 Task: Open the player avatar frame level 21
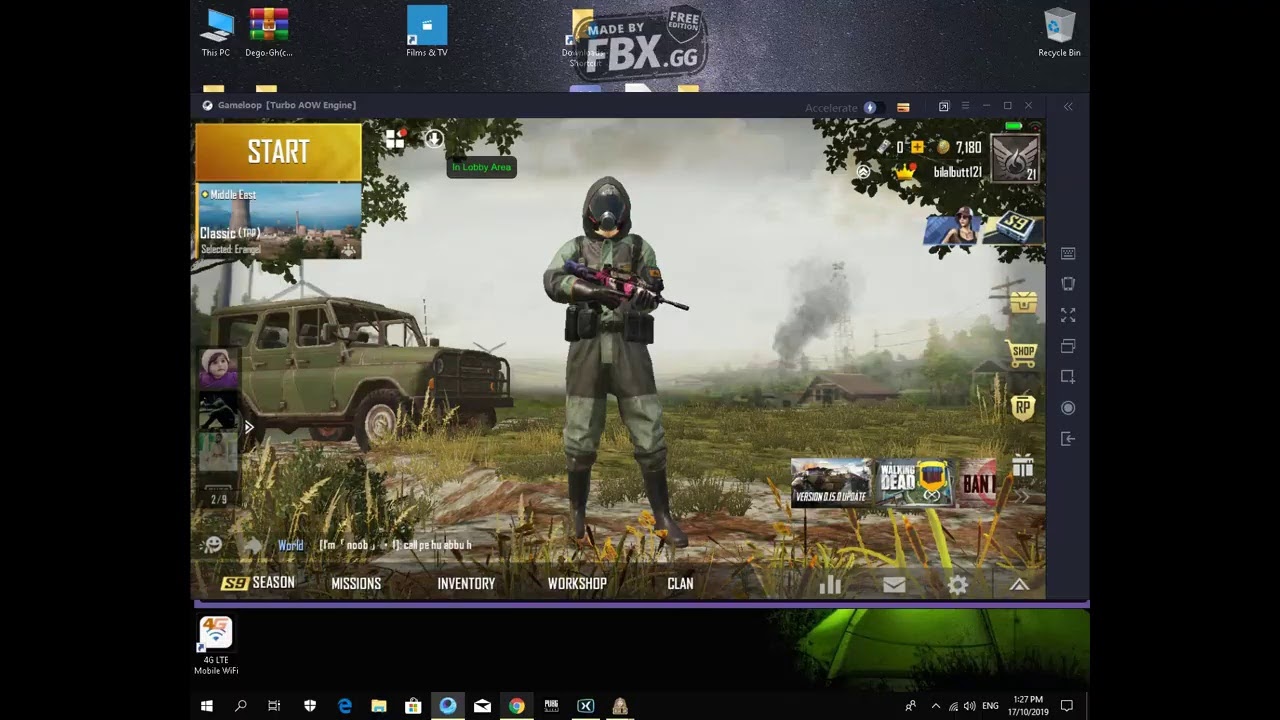point(1015,158)
